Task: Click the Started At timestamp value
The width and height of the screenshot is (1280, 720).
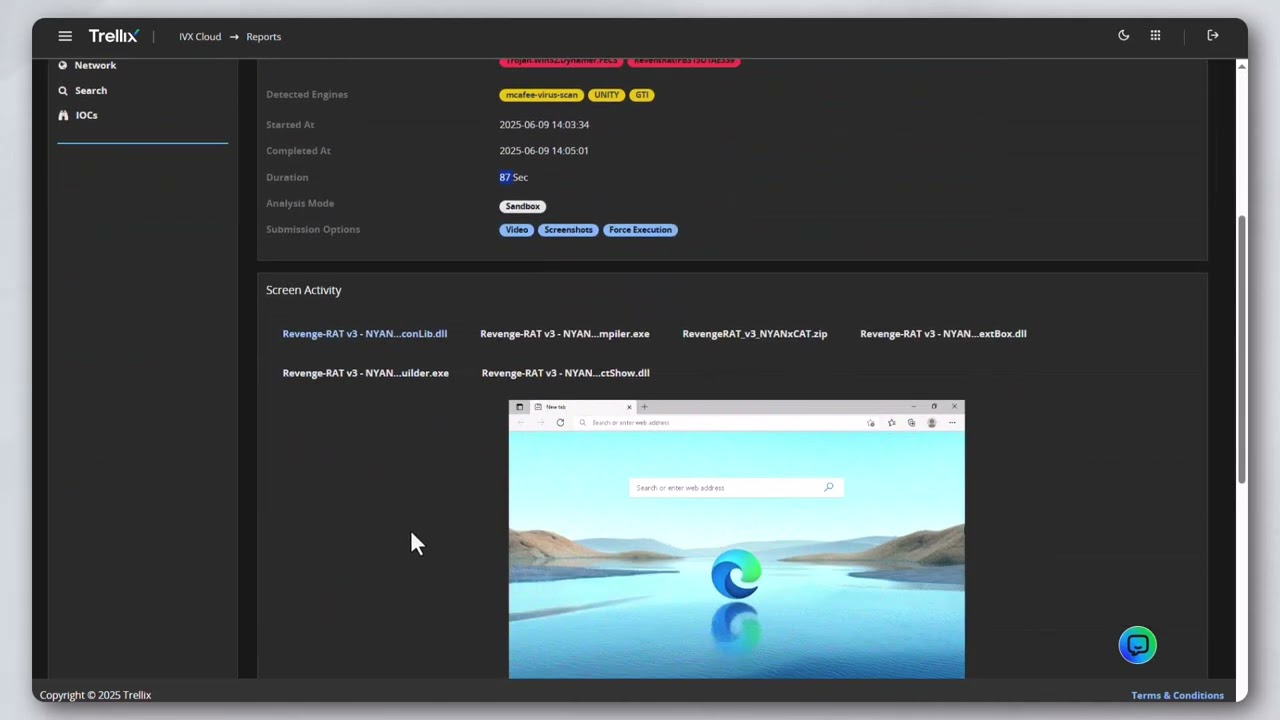Action: click(544, 125)
